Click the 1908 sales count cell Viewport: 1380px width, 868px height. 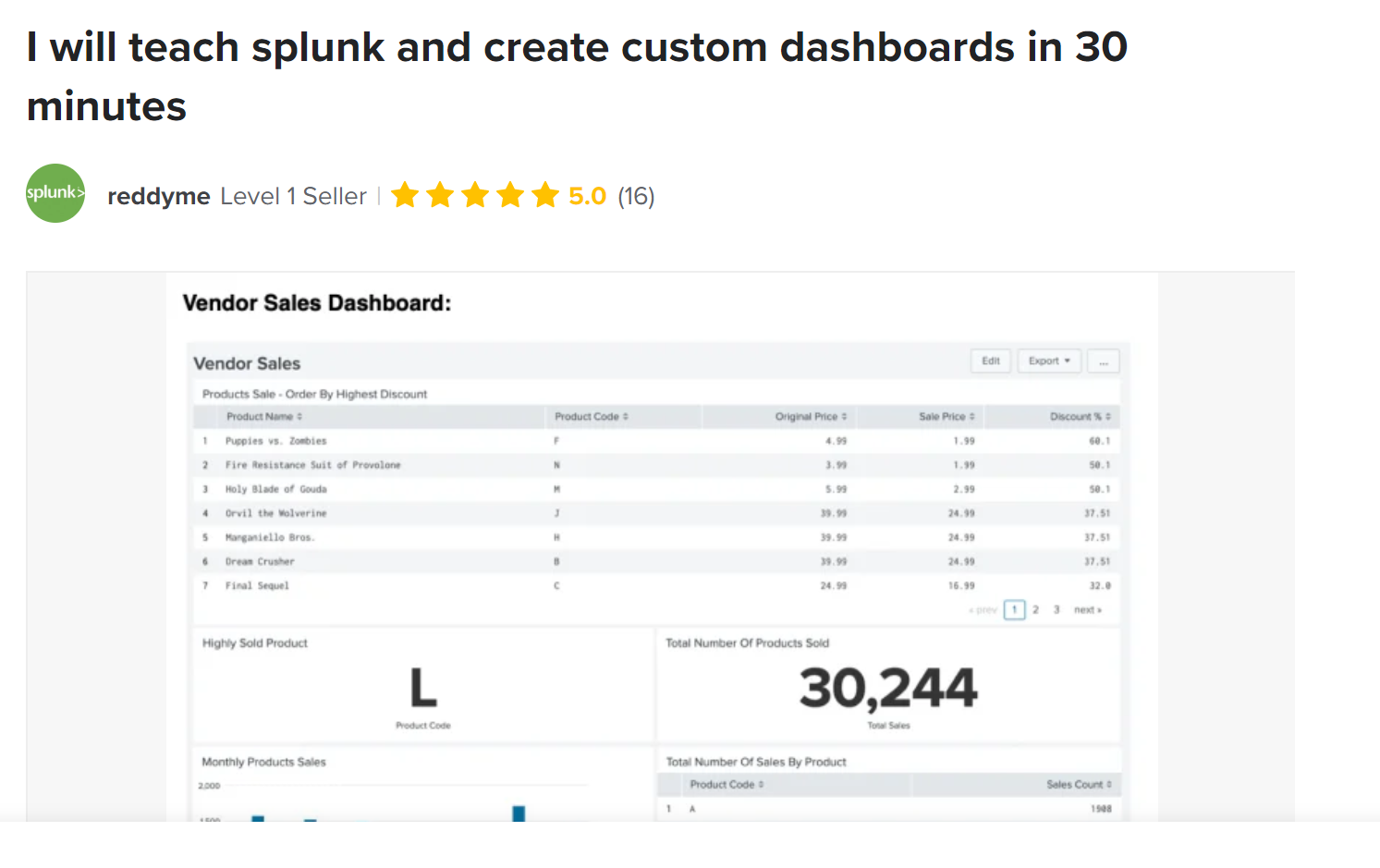point(1101,809)
